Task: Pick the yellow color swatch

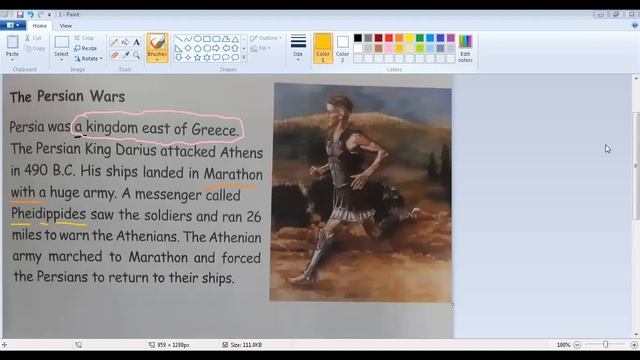Action: click(409, 38)
